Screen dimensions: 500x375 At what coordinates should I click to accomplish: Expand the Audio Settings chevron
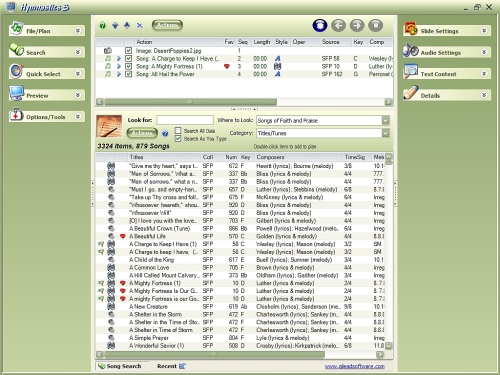[484, 52]
